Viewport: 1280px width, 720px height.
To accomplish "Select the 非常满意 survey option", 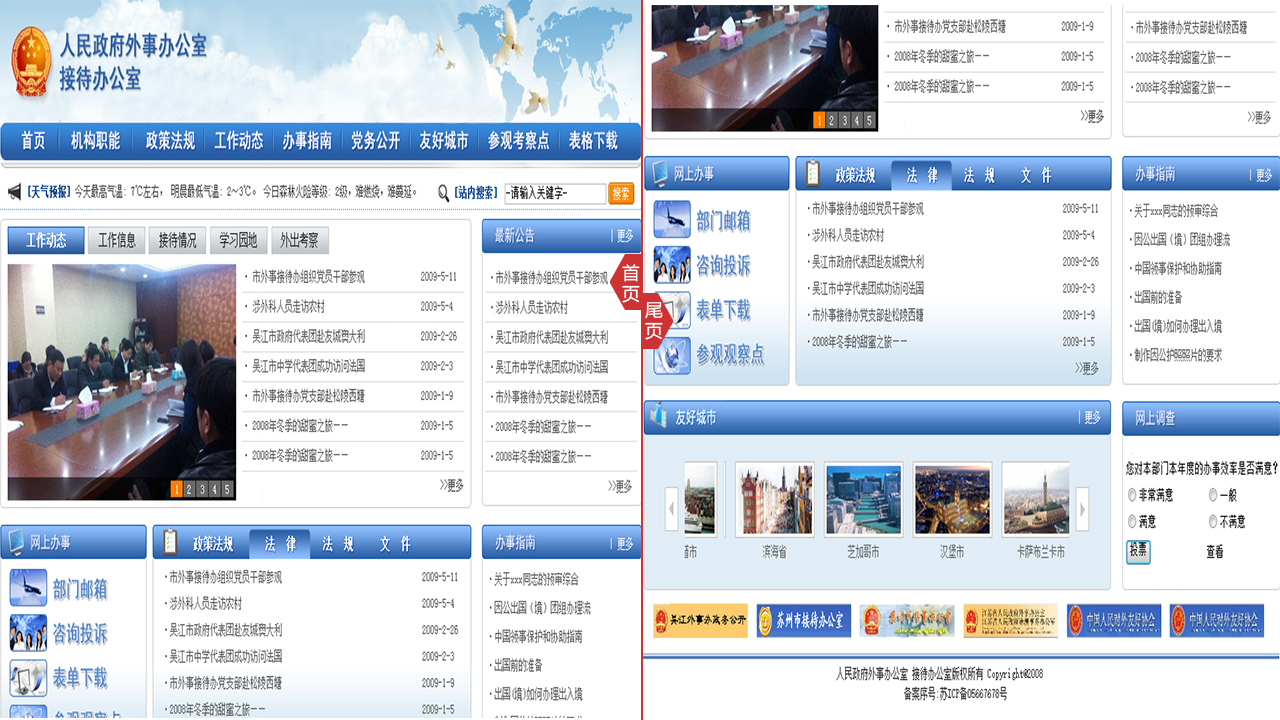I will coord(1132,495).
